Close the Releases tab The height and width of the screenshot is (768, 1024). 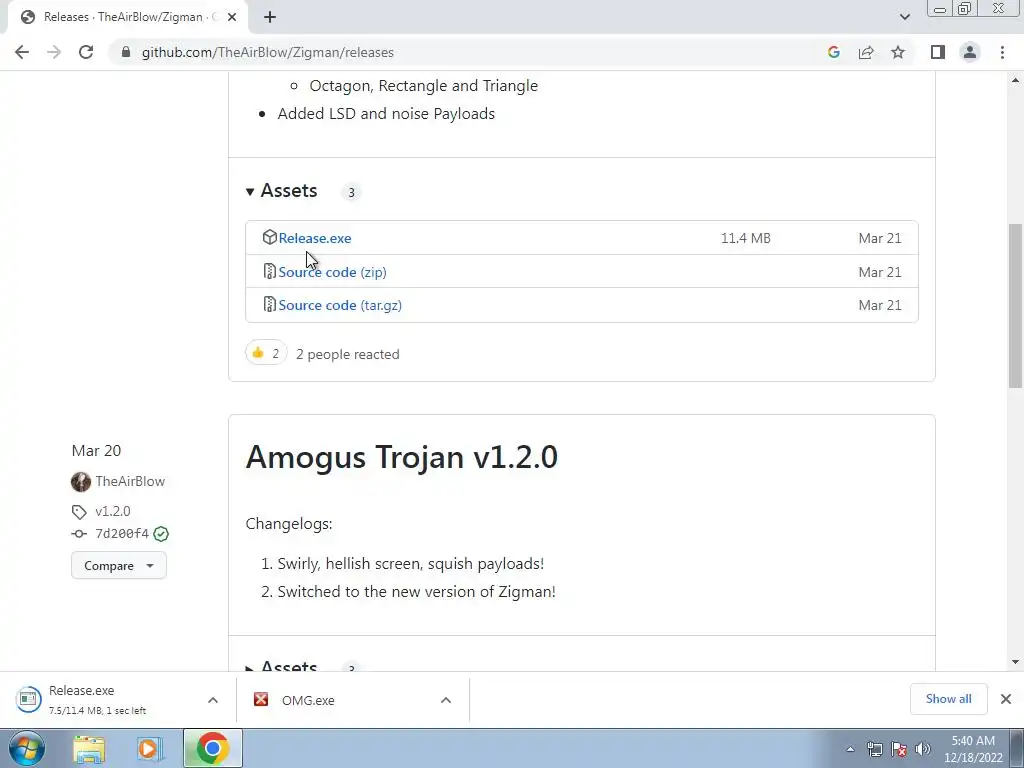232,17
